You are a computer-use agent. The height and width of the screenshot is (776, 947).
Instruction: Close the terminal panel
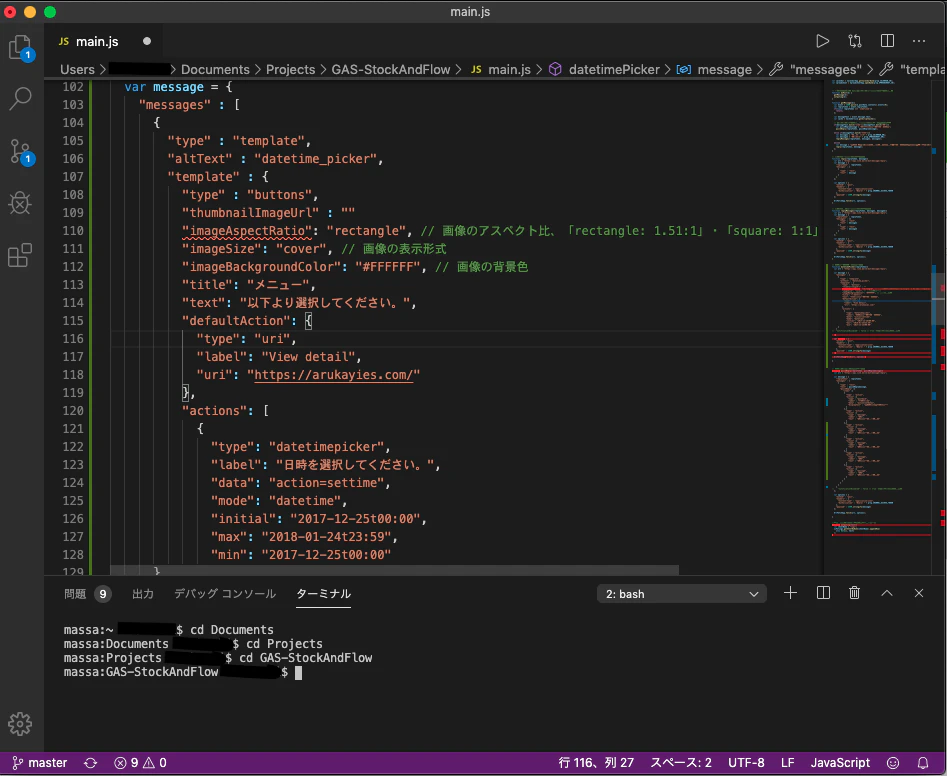click(x=919, y=593)
